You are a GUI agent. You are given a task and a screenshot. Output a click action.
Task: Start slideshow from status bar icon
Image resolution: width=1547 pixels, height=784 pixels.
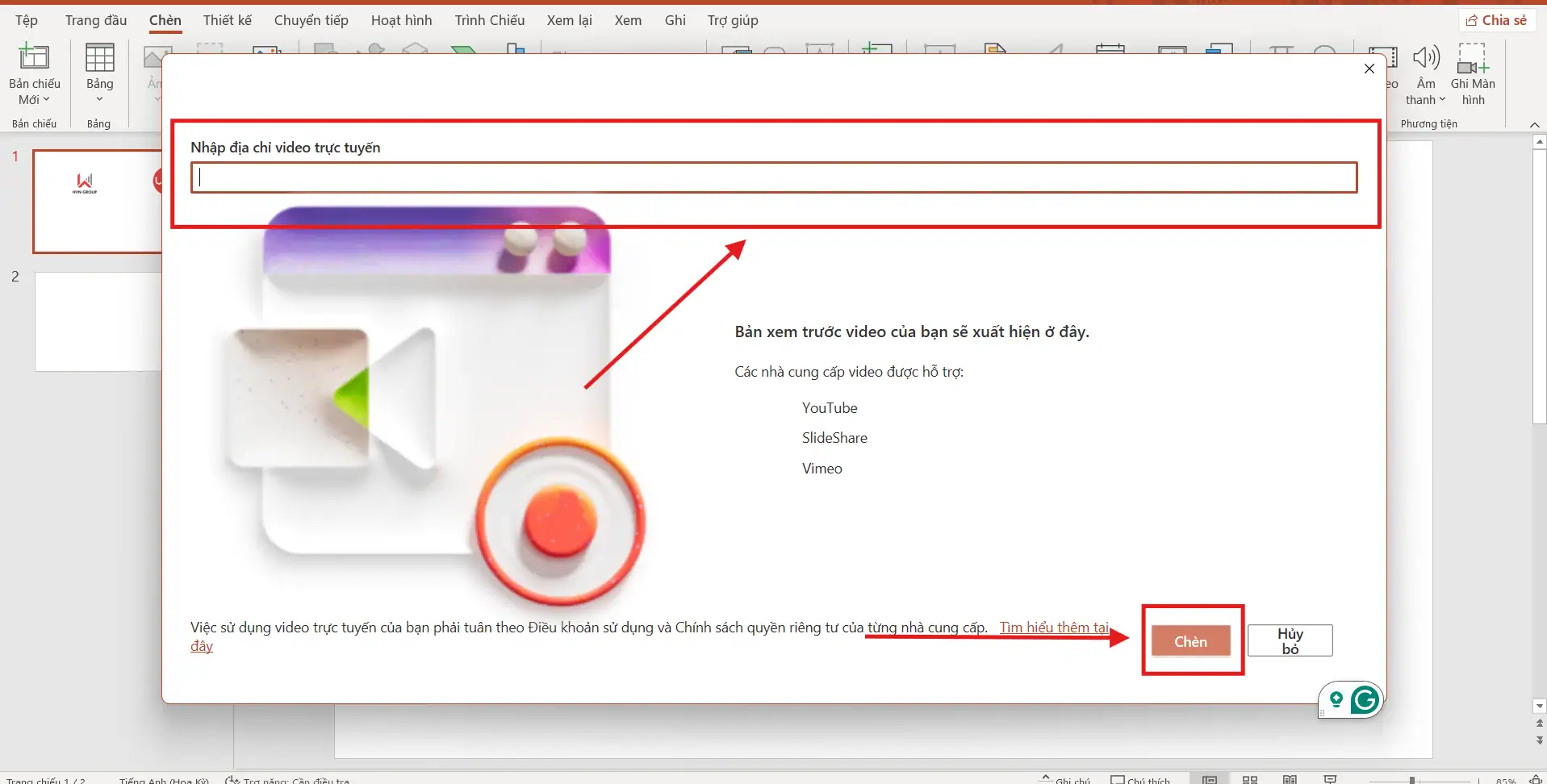click(x=1330, y=779)
